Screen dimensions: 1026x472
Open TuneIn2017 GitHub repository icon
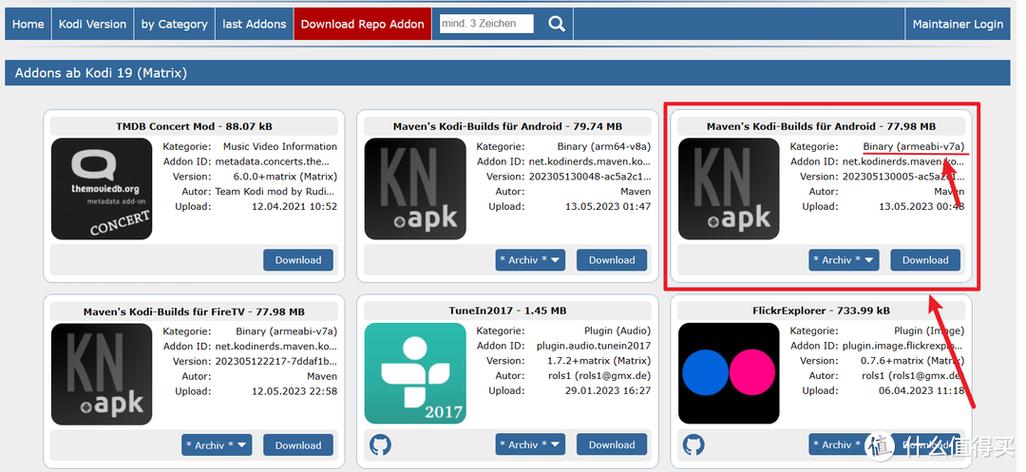click(380, 445)
